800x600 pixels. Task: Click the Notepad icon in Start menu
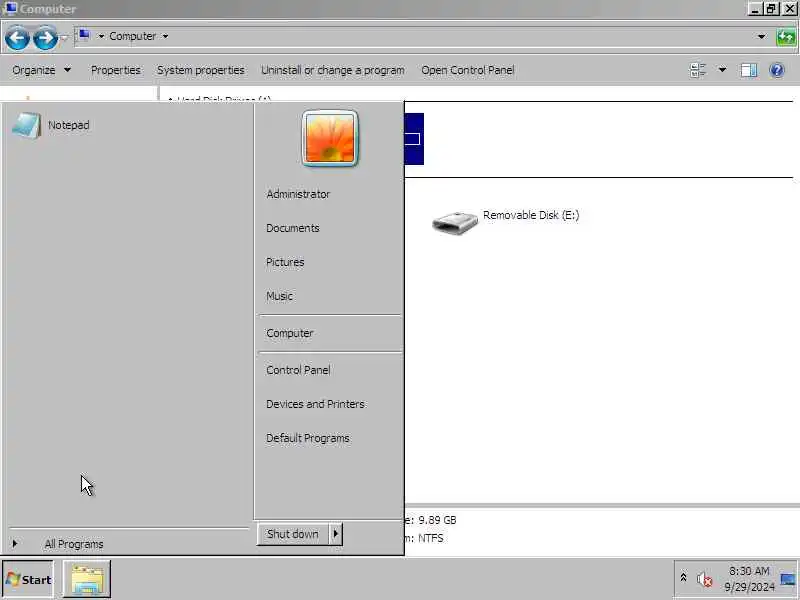click(27, 125)
